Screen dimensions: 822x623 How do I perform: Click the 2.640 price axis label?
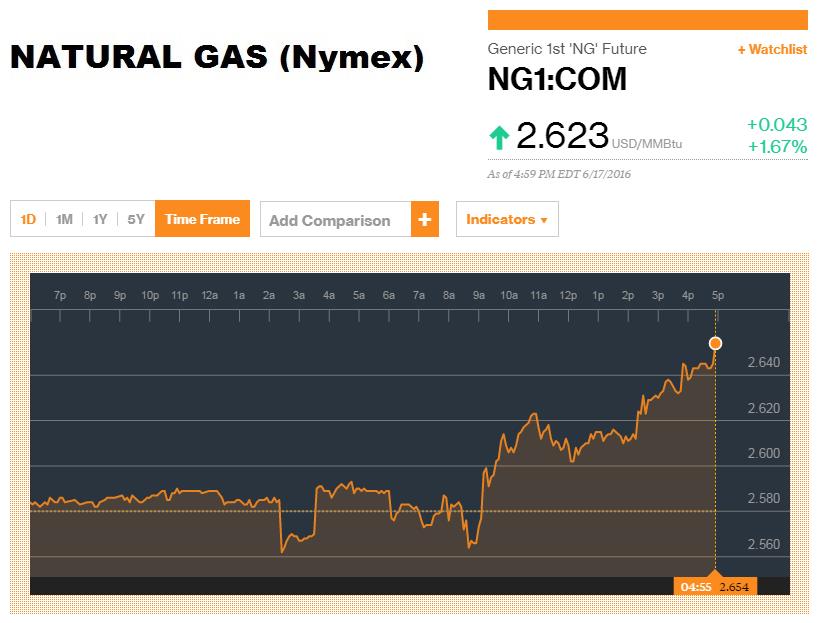pyautogui.click(x=763, y=362)
